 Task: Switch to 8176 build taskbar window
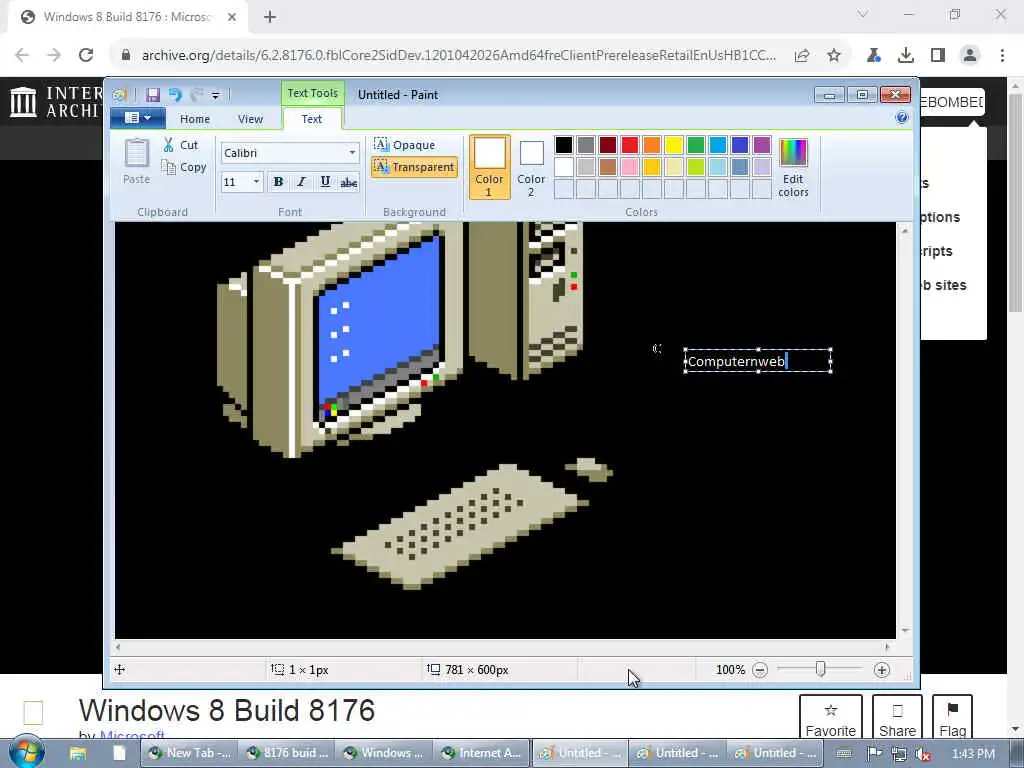[x=286, y=753]
